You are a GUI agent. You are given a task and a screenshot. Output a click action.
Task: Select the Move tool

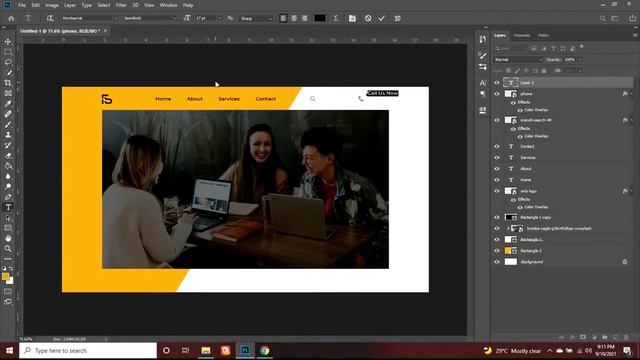pyautogui.click(x=8, y=42)
